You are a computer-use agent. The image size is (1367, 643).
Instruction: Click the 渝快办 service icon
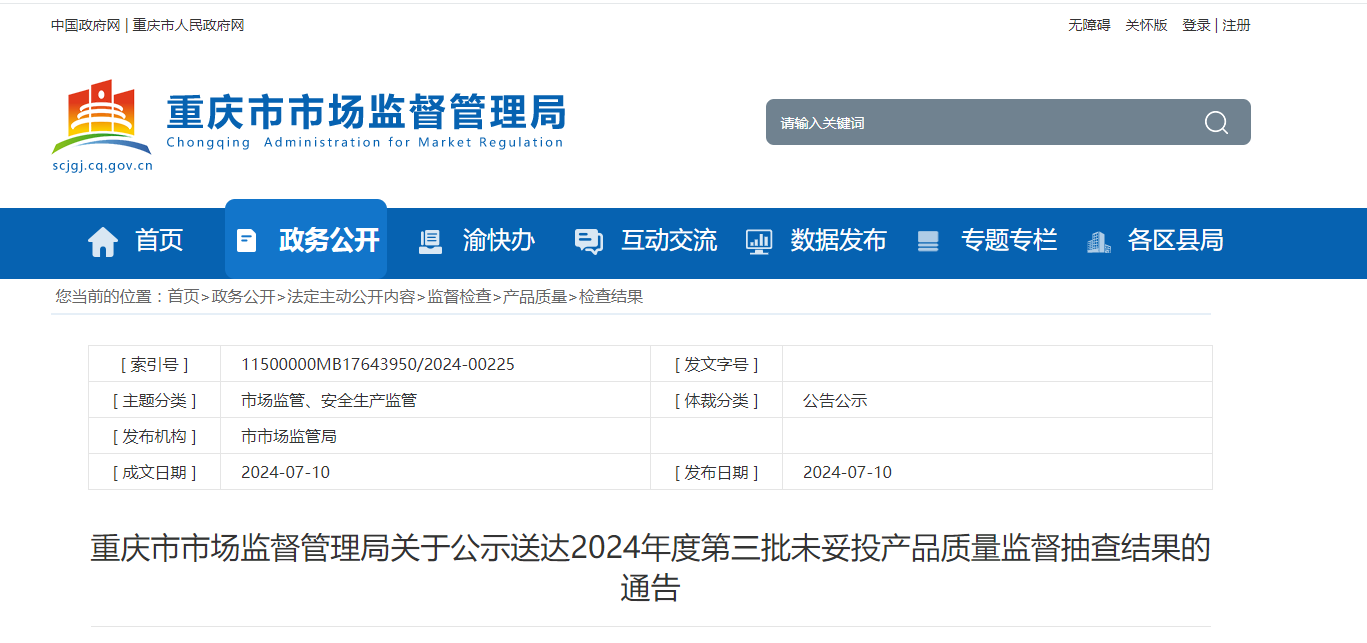430,241
